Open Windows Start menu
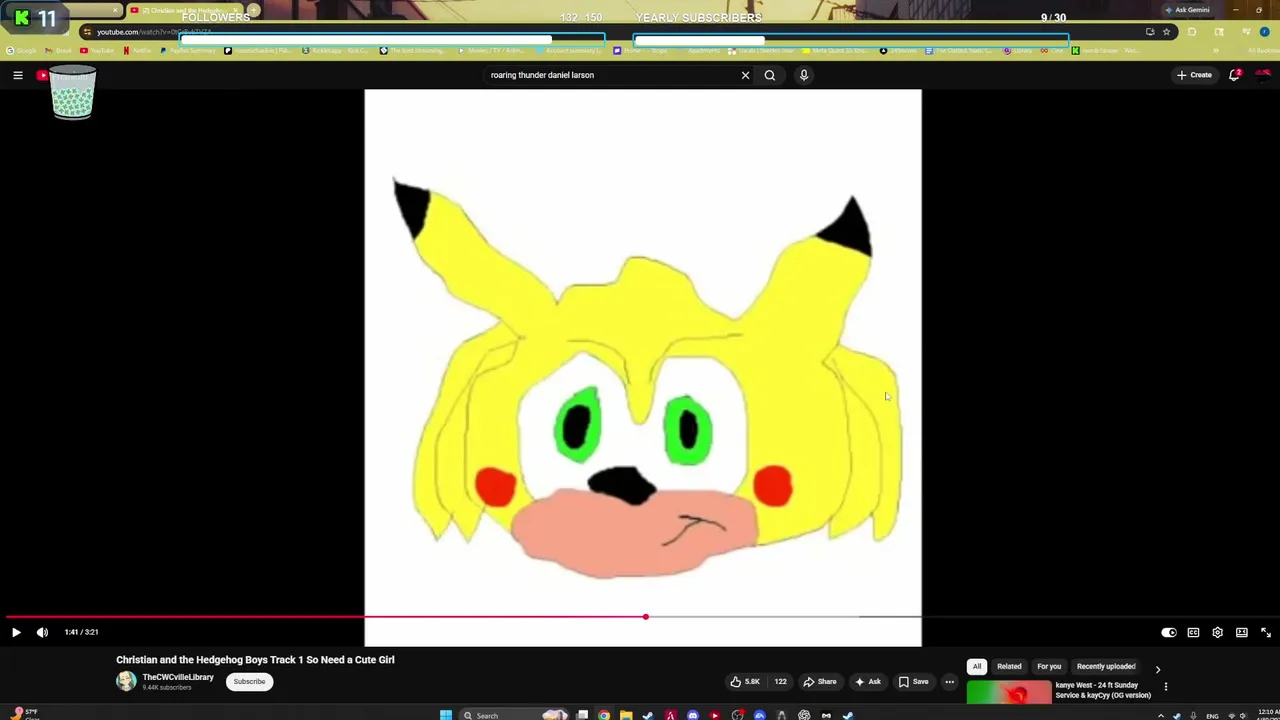 pyautogui.click(x=446, y=715)
